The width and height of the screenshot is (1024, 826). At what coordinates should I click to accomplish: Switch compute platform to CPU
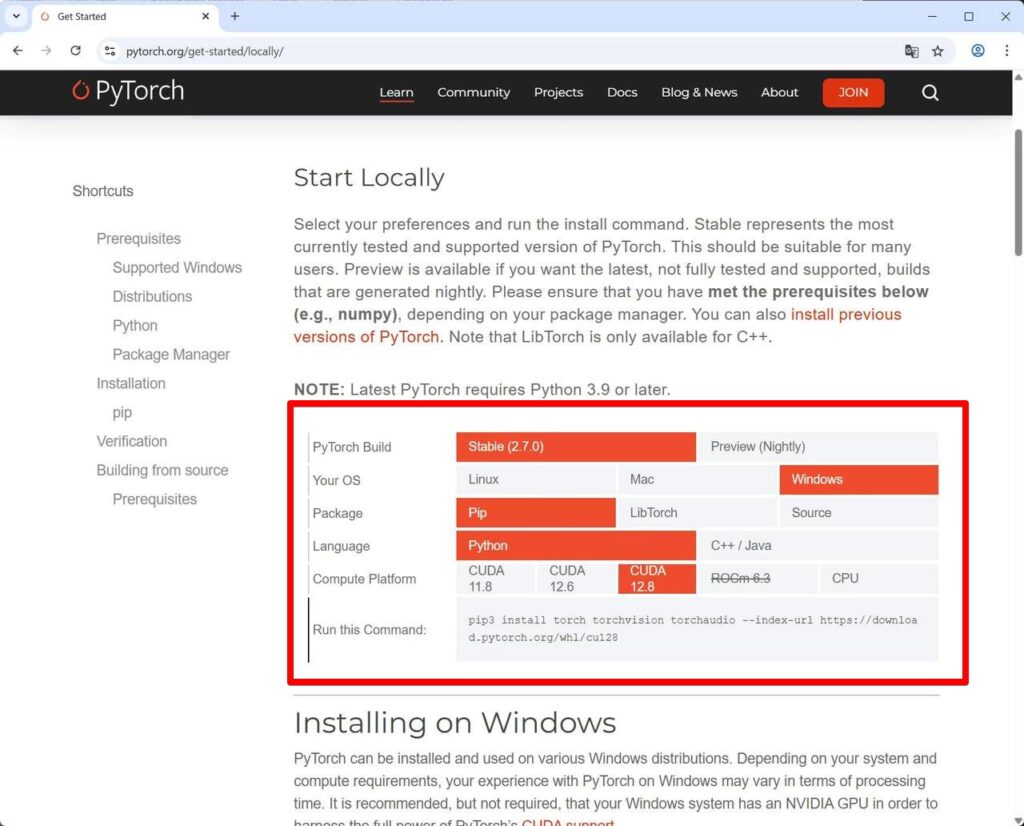[878, 579]
